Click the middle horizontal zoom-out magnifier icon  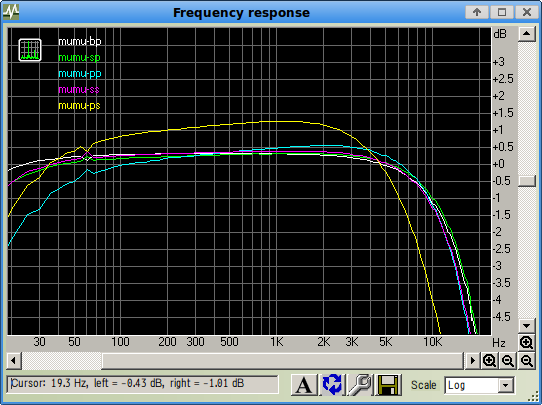508,361
